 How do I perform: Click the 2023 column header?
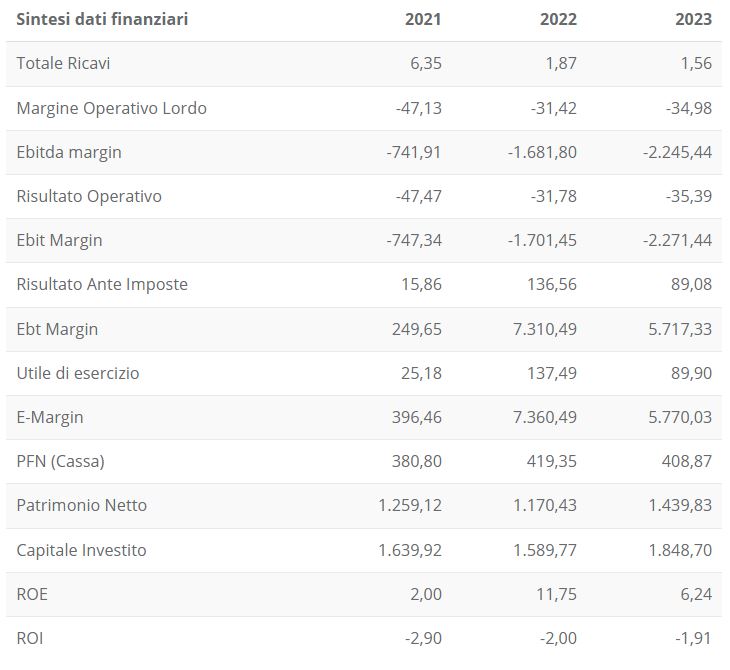(693, 19)
